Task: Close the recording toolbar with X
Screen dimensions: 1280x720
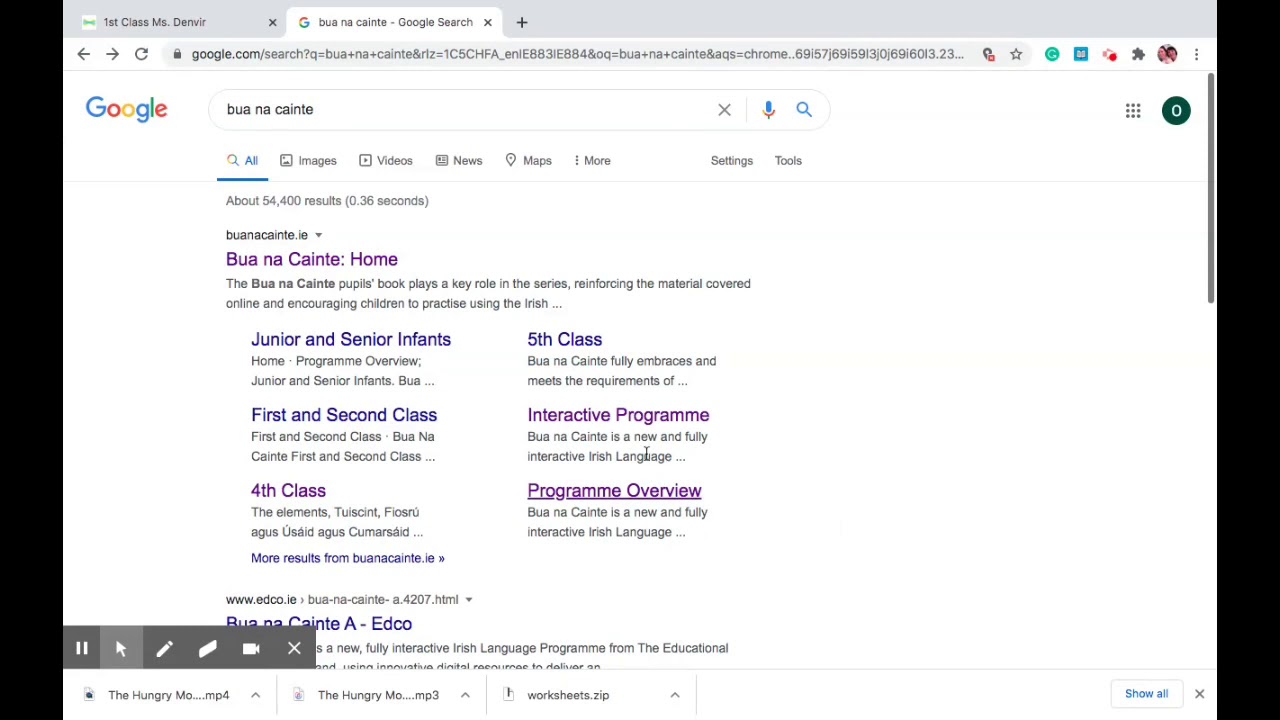Action: [x=294, y=649]
